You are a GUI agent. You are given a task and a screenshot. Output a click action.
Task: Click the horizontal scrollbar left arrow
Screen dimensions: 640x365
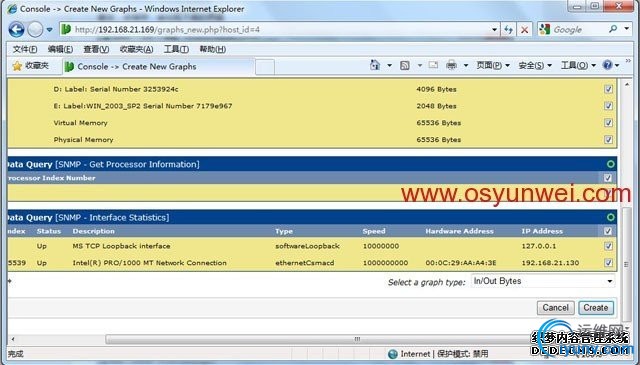(13, 339)
